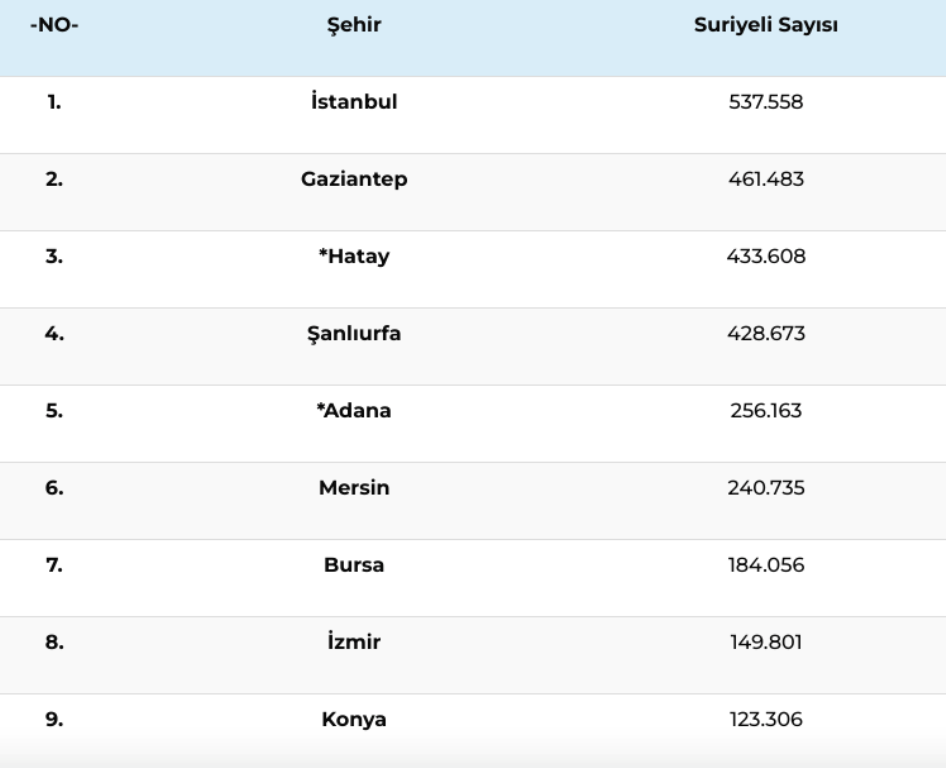Click the value 461.483
This screenshot has width=946, height=768.
tap(766, 179)
